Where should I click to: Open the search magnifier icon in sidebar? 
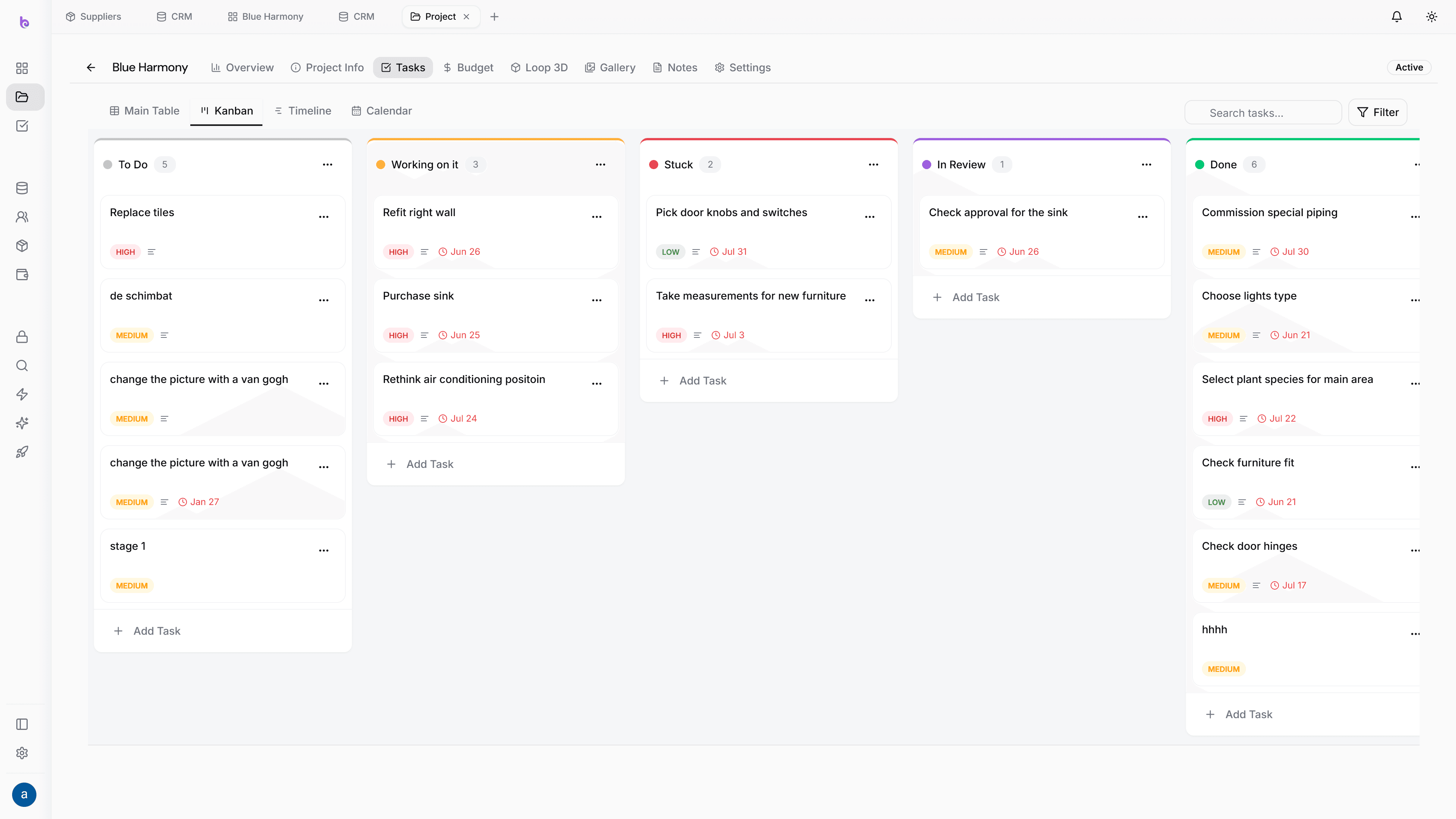click(22, 366)
